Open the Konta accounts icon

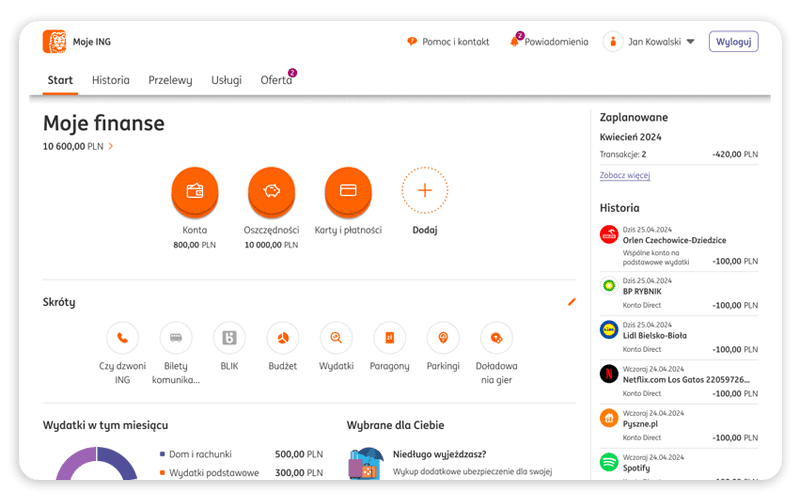pyautogui.click(x=194, y=190)
